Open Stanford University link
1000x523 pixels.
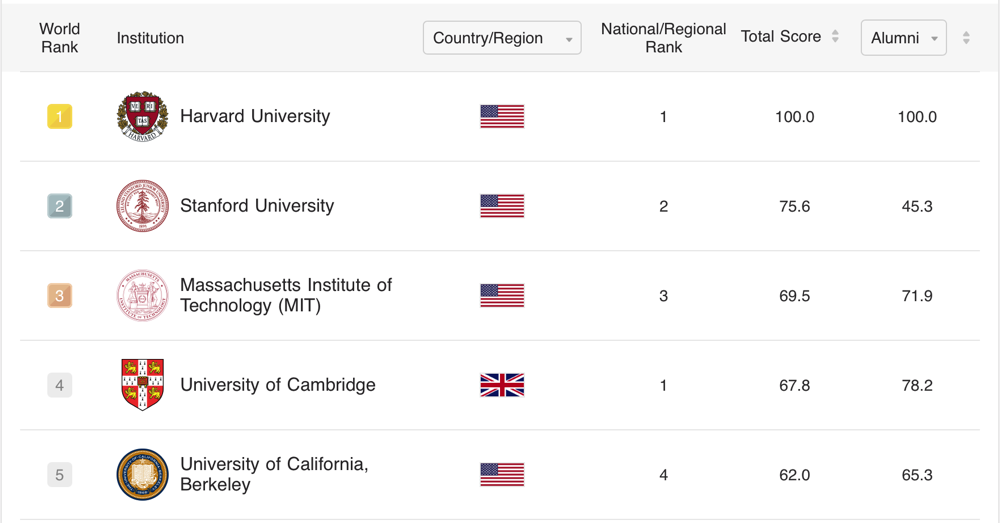click(x=257, y=206)
